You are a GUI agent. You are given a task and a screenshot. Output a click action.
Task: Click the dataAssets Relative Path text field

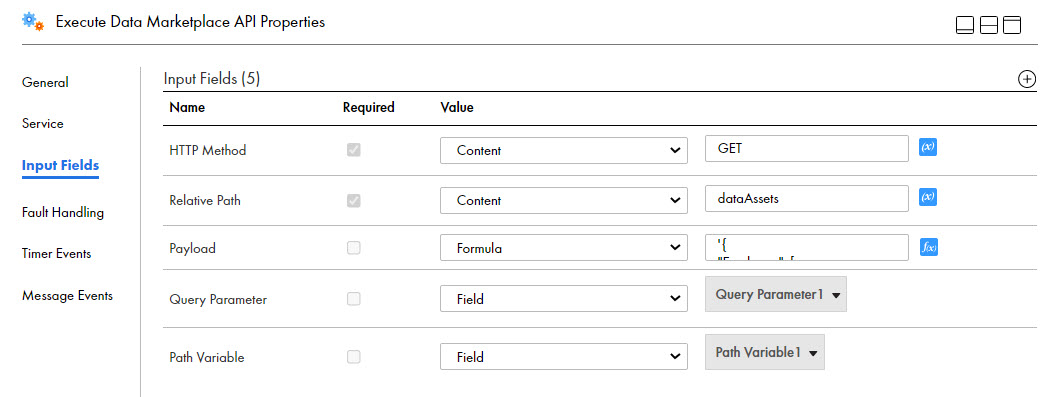coord(807,198)
